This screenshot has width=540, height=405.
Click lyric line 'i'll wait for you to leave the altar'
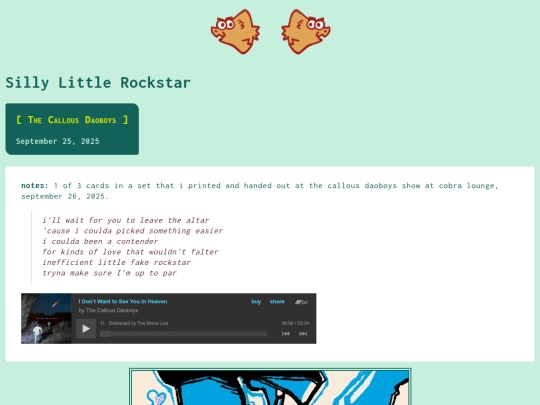(126, 220)
